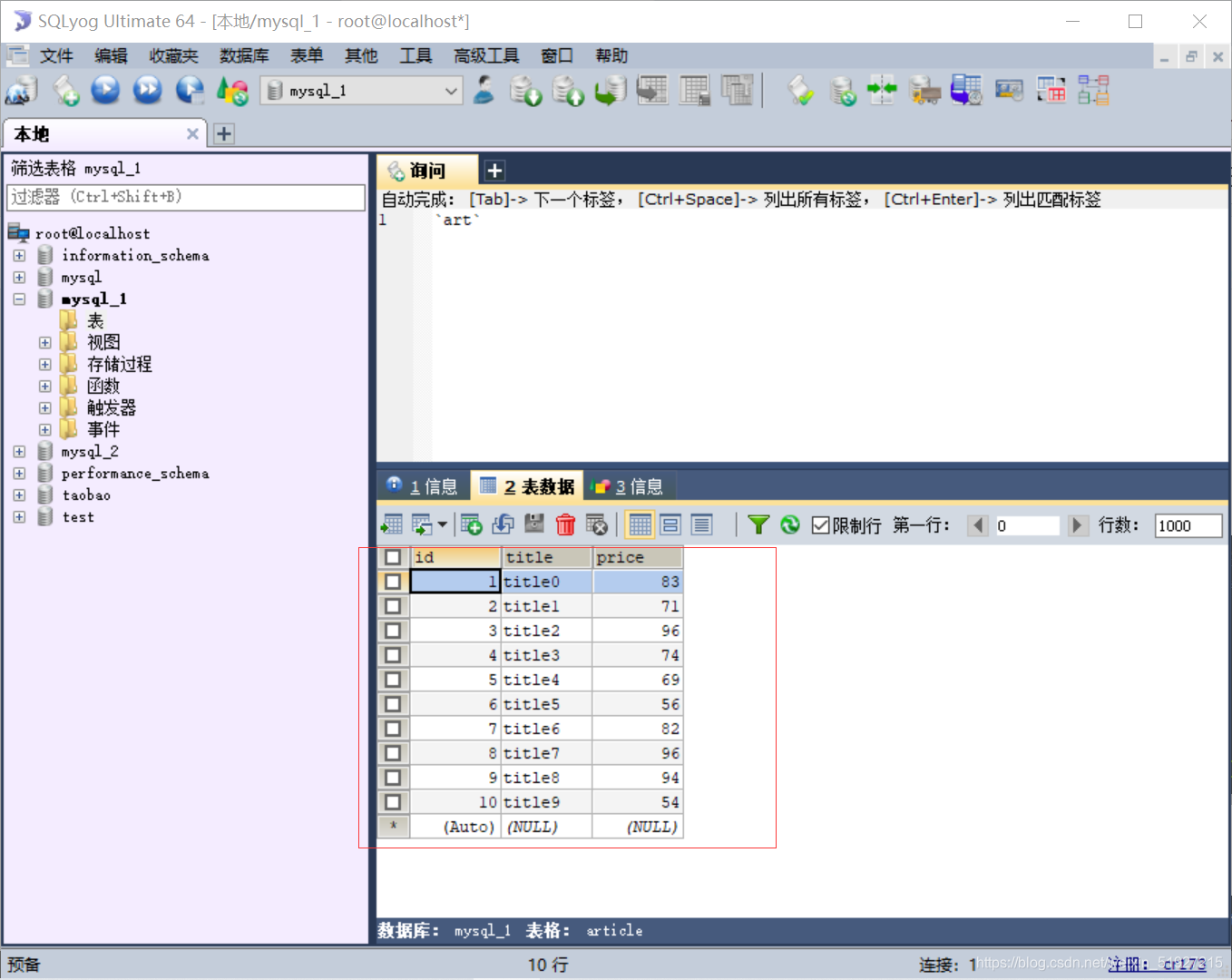Delete selected rows with the trash icon
The height and width of the screenshot is (980, 1232).
(565, 524)
